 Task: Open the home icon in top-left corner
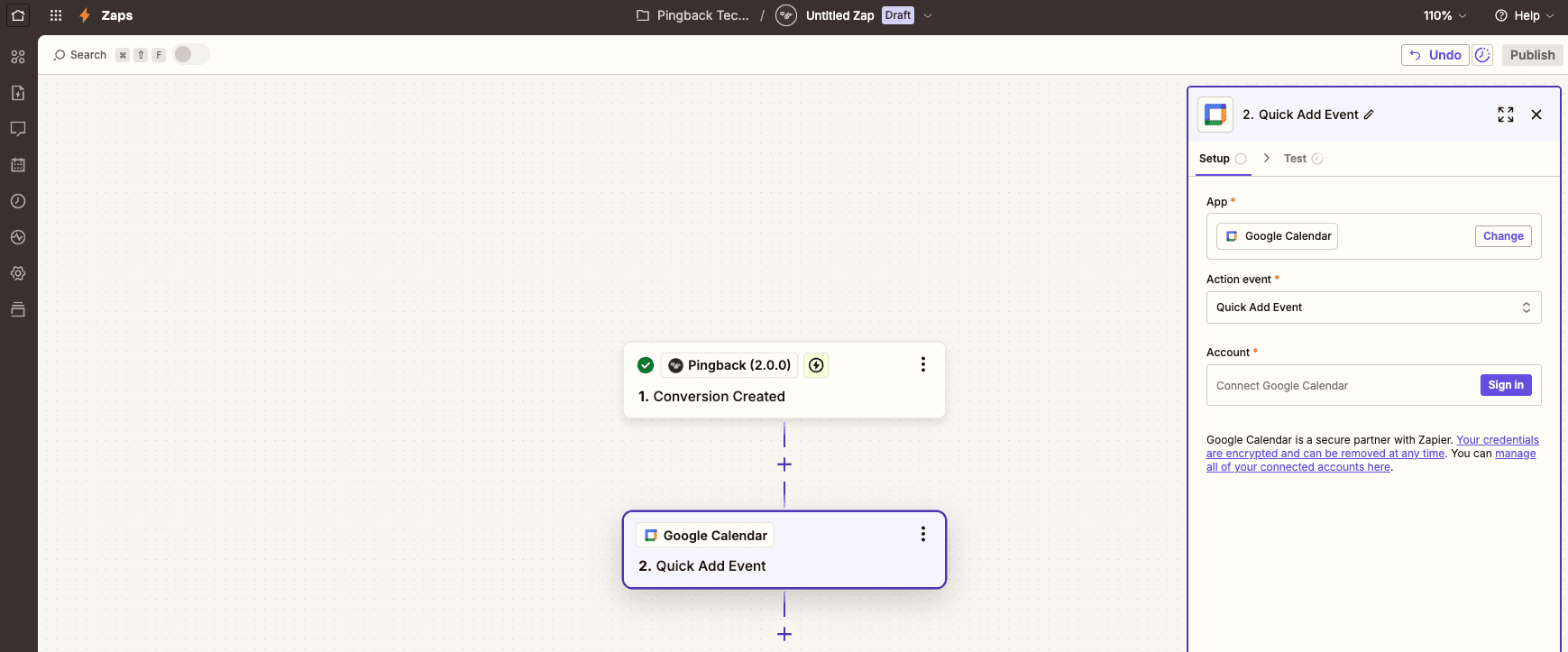tap(18, 15)
